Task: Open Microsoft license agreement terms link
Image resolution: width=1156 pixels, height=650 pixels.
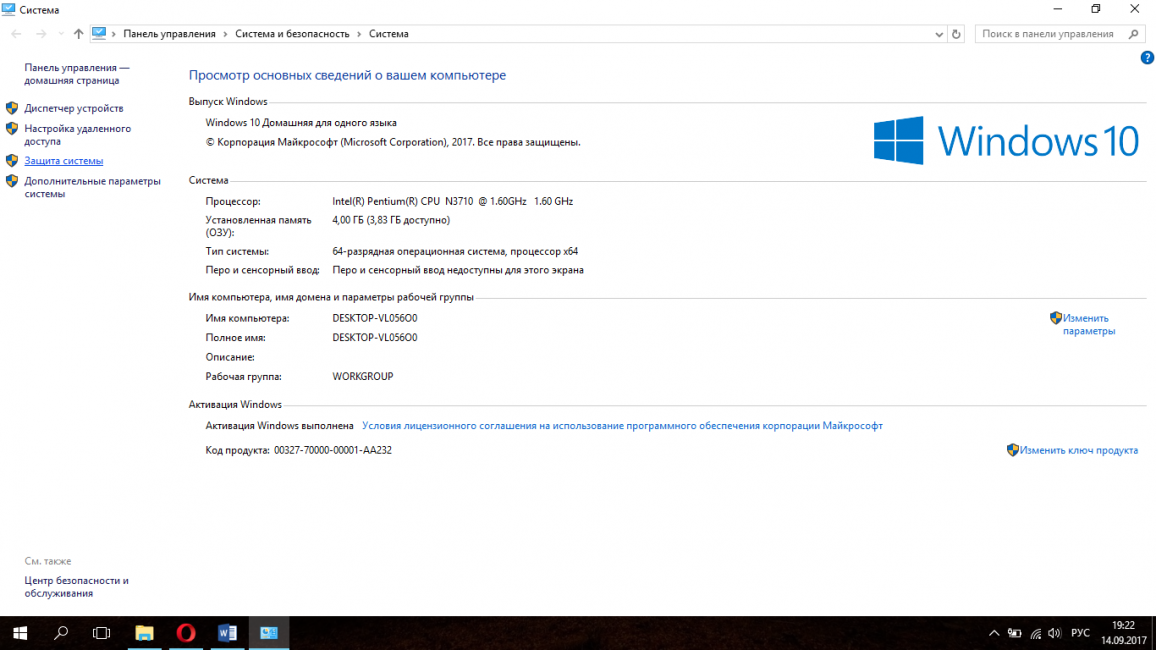Action: (x=622, y=426)
